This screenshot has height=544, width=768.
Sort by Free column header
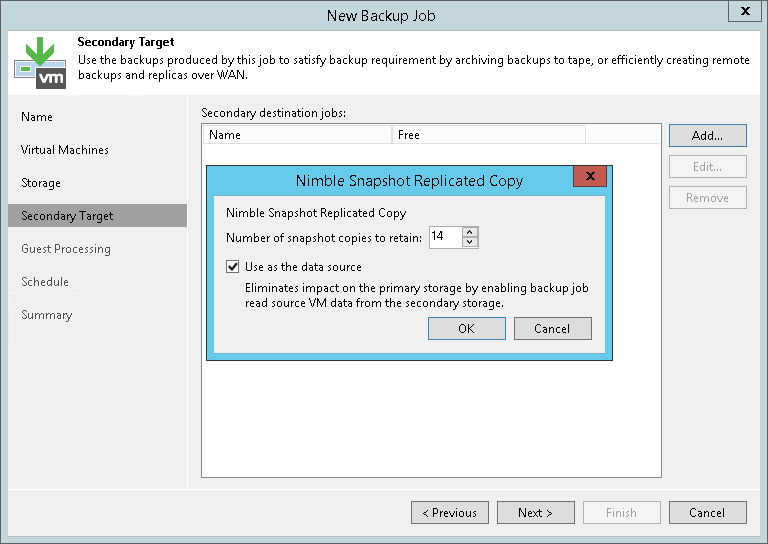[x=489, y=135]
